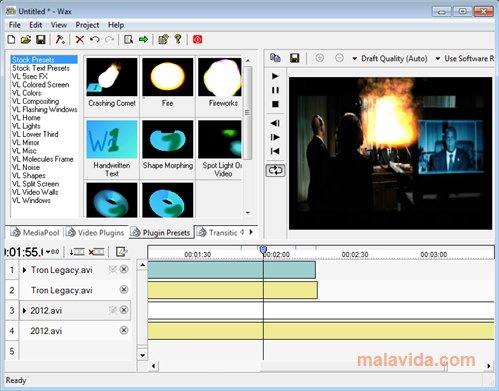Select the Fire preset thumbnail

168,77
